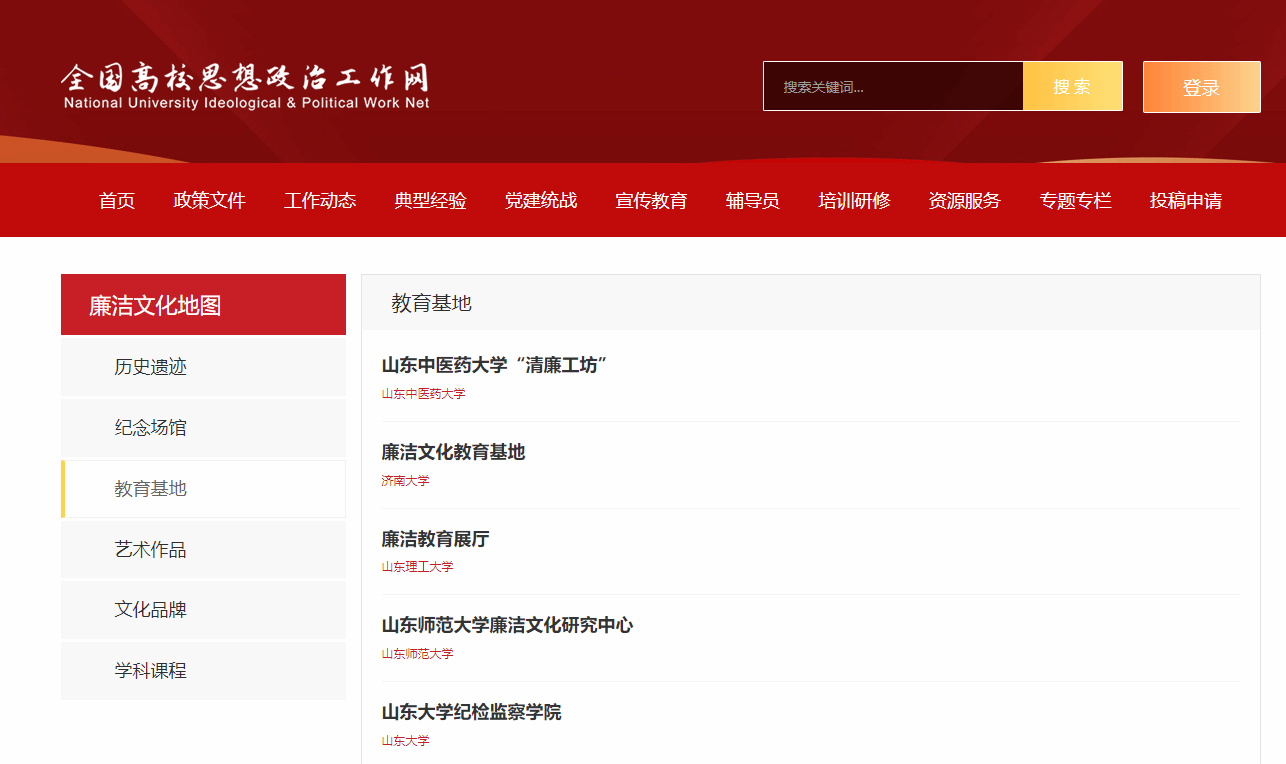The image size is (1286, 764).
Task: Select 历史遗迹 in the left sidebar
Action: pyautogui.click(x=150, y=367)
